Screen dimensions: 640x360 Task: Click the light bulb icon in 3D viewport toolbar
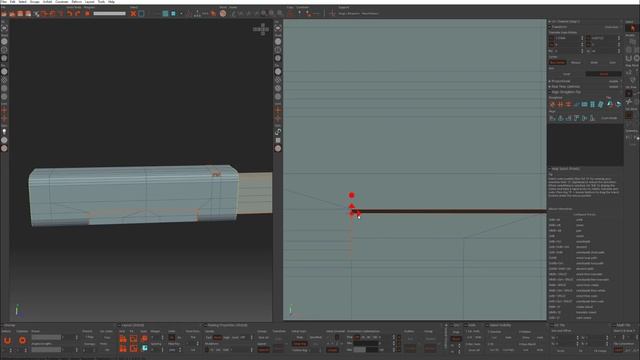click(4, 131)
